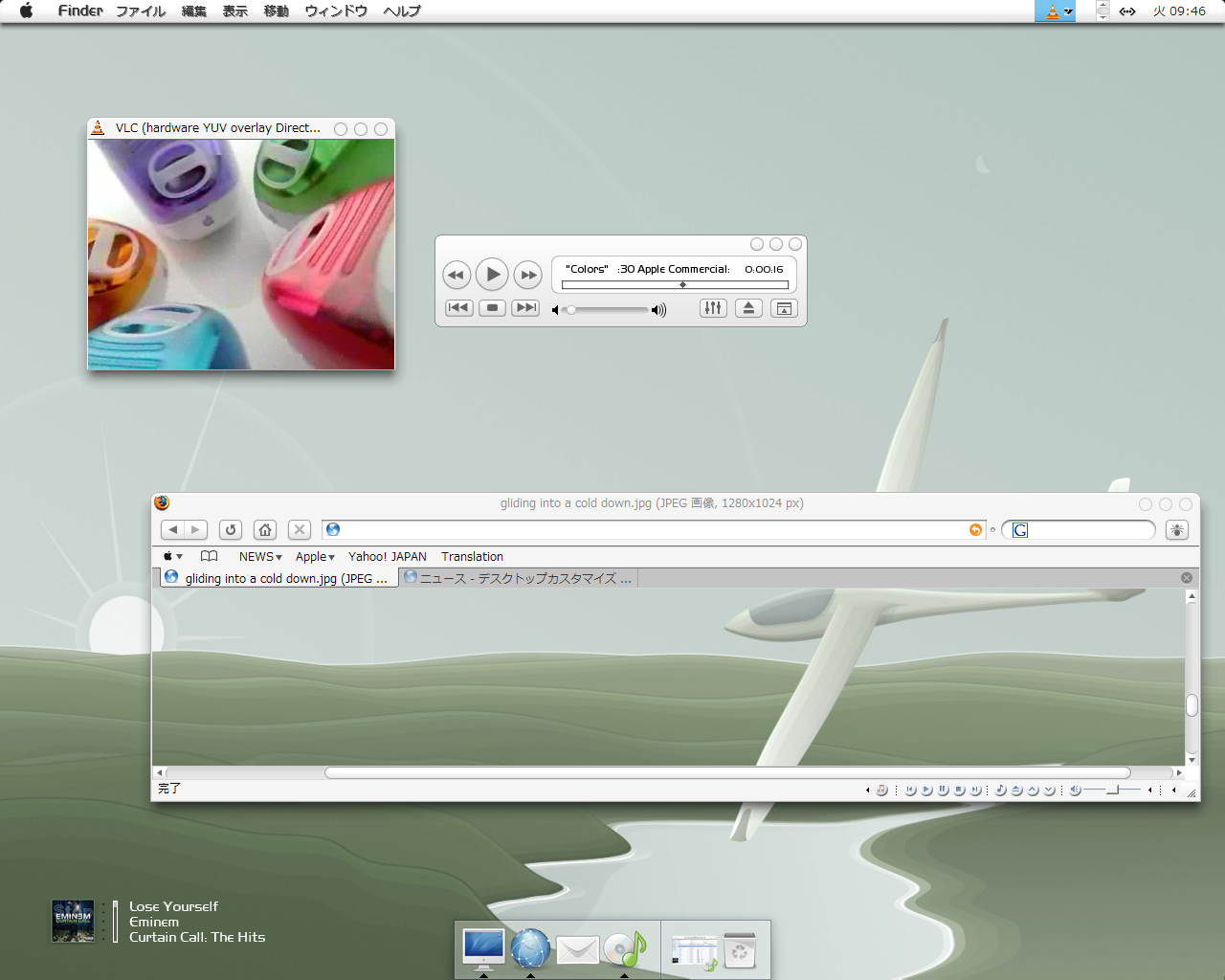This screenshot has width=1225, height=980.
Task: Go back in the Firefox browser
Action: [x=173, y=529]
